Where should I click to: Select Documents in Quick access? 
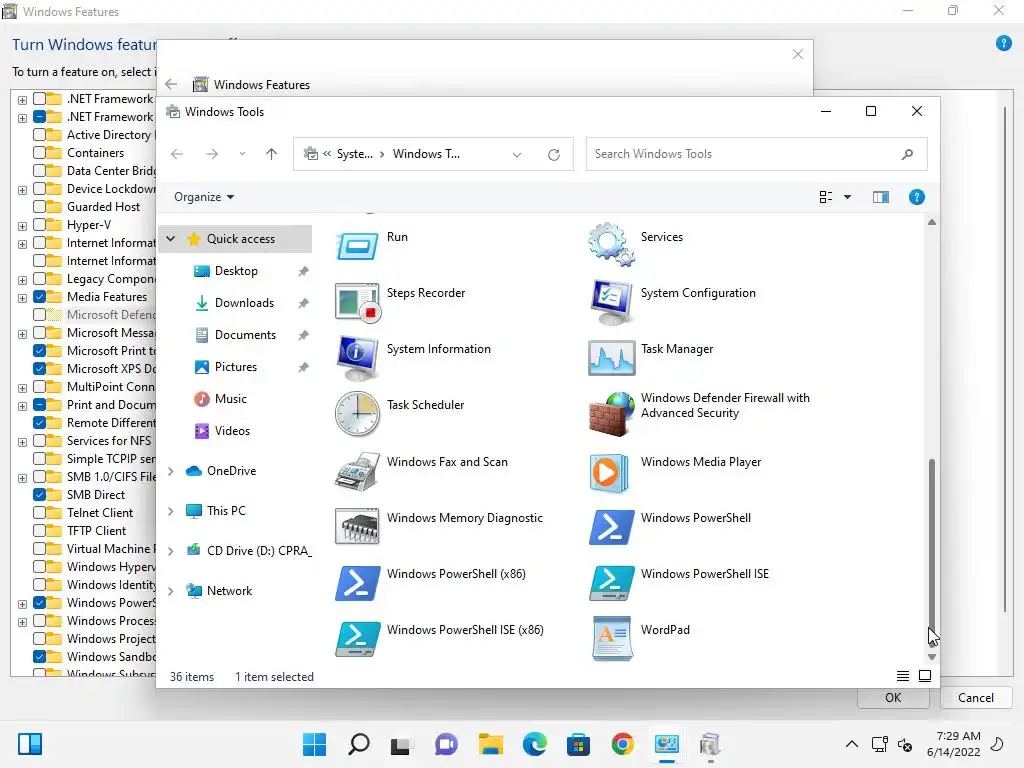click(246, 335)
